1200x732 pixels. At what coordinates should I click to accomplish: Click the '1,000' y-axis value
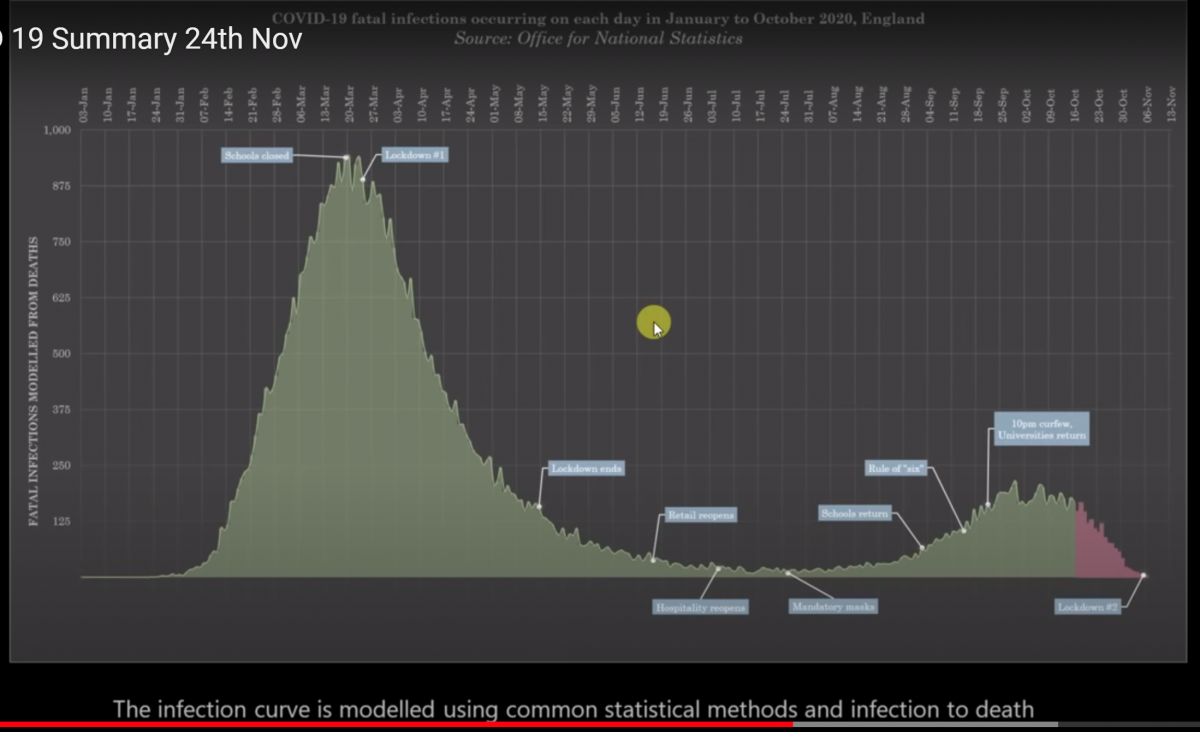pos(58,130)
